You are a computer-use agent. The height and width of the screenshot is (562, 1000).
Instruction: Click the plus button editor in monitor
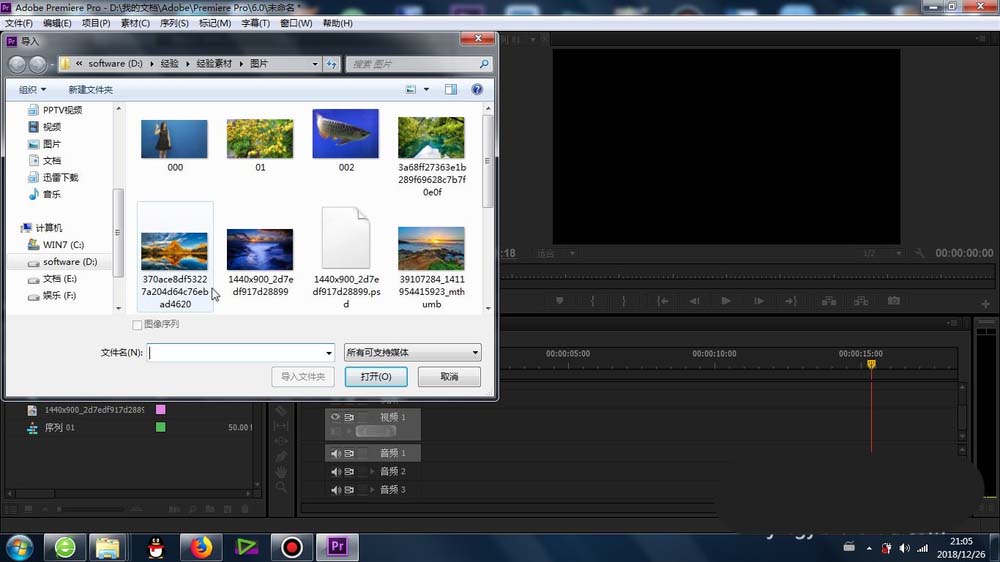click(x=985, y=304)
